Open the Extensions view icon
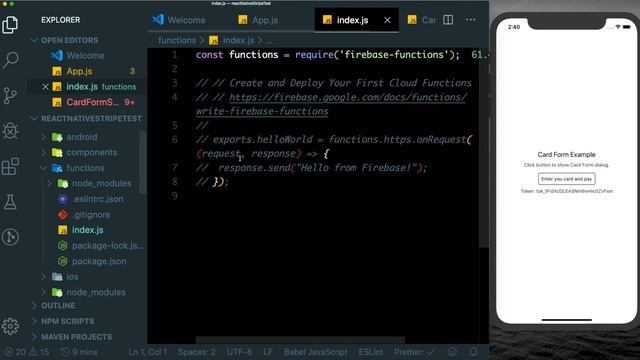640x360 pixels. 10,166
